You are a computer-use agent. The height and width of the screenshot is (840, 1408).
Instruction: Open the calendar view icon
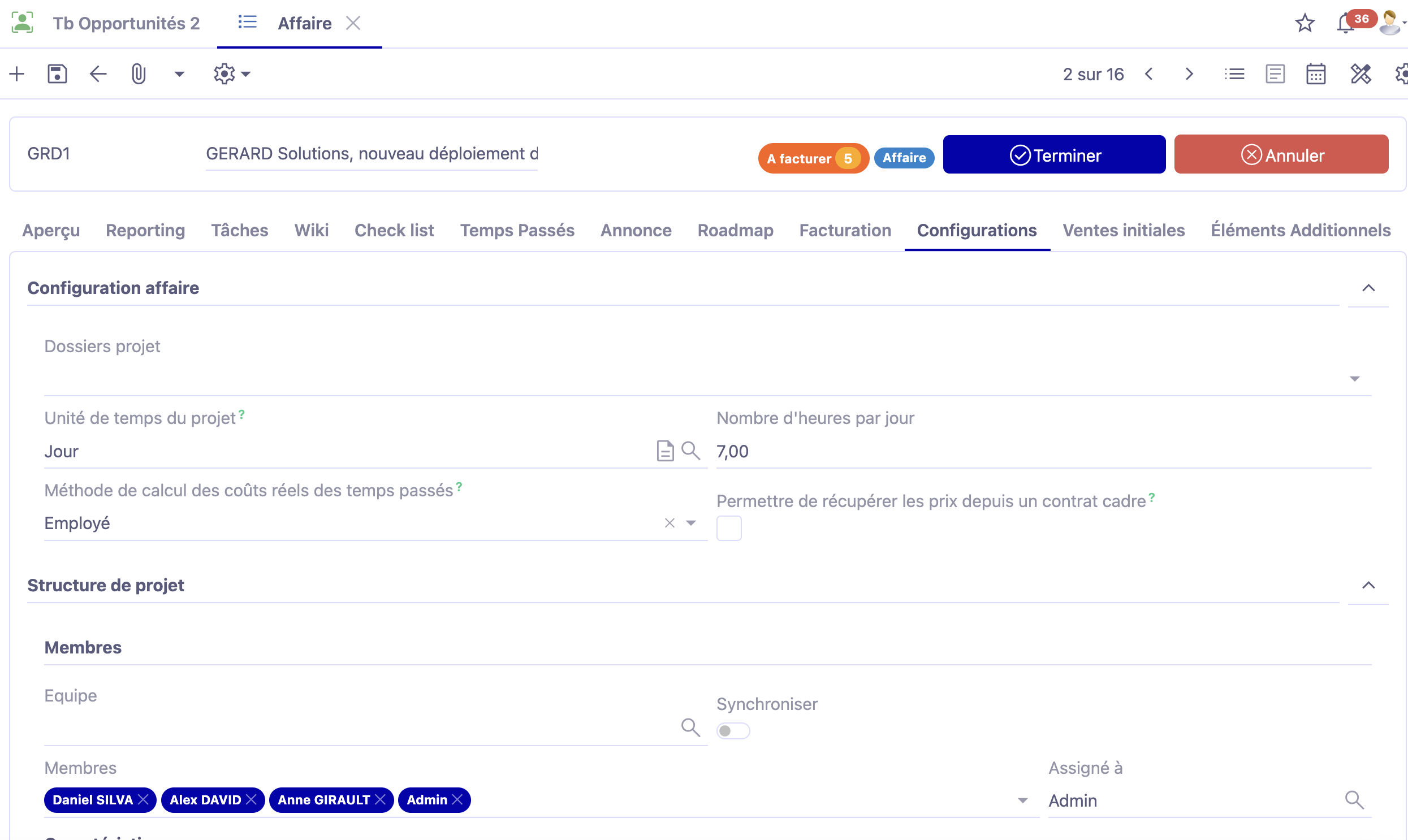tap(1316, 73)
